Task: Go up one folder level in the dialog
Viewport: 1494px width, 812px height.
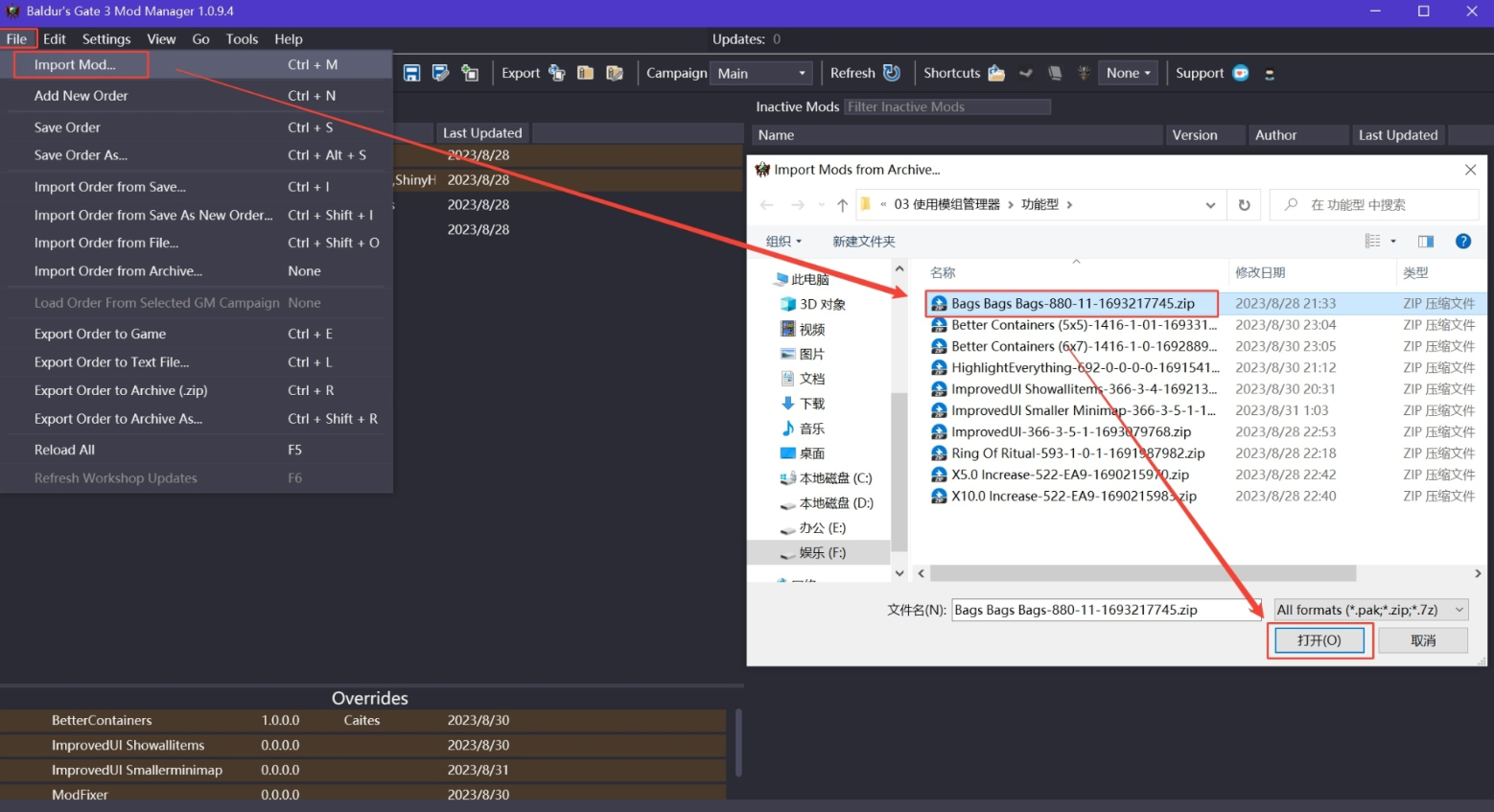Action: pos(842,204)
